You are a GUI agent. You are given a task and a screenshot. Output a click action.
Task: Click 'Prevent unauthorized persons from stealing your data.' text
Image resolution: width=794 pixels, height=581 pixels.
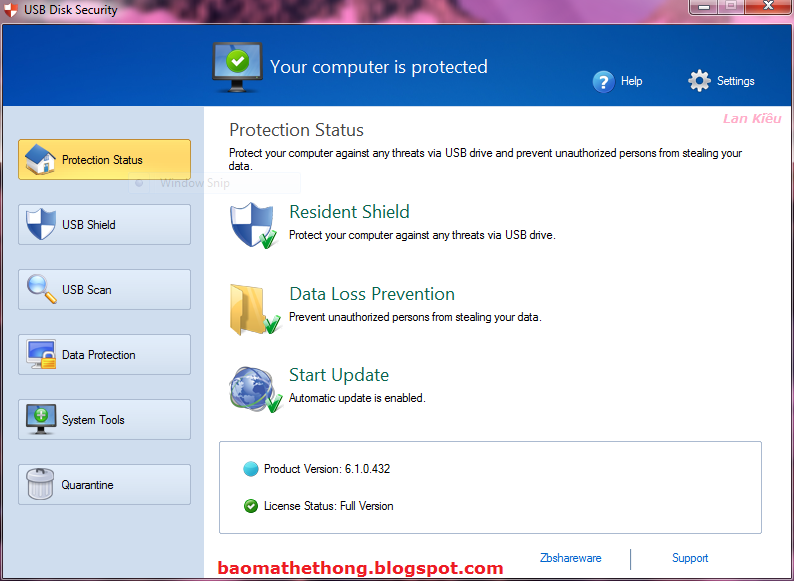pyautogui.click(x=415, y=317)
